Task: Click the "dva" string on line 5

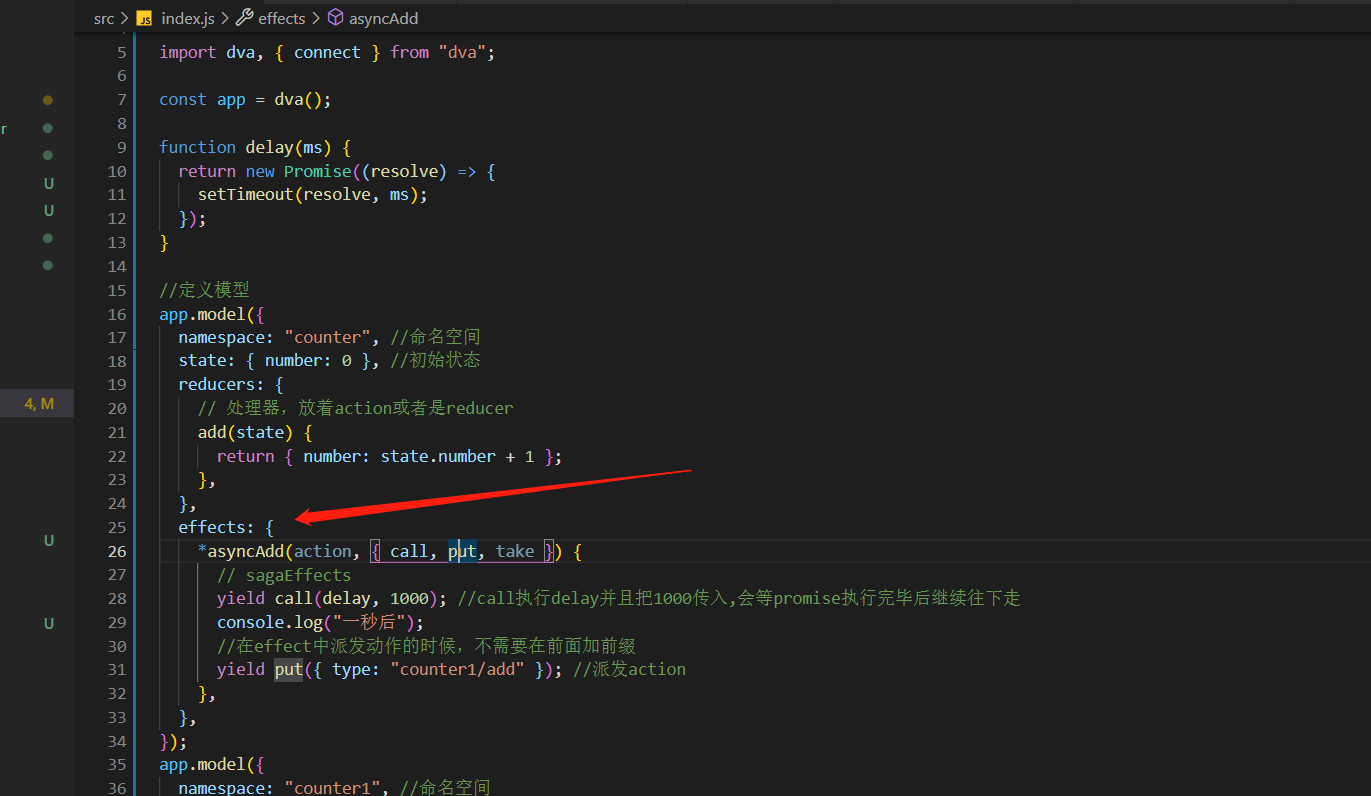Action: click(x=462, y=52)
